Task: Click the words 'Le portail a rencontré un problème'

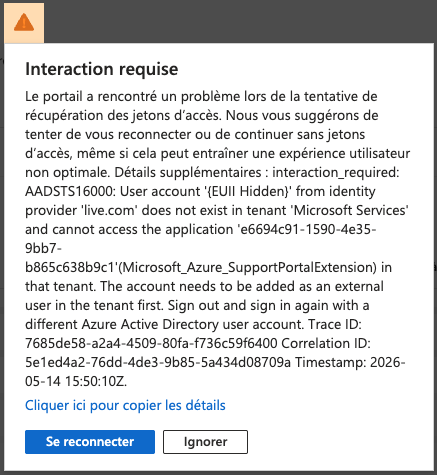Action: pos(130,97)
